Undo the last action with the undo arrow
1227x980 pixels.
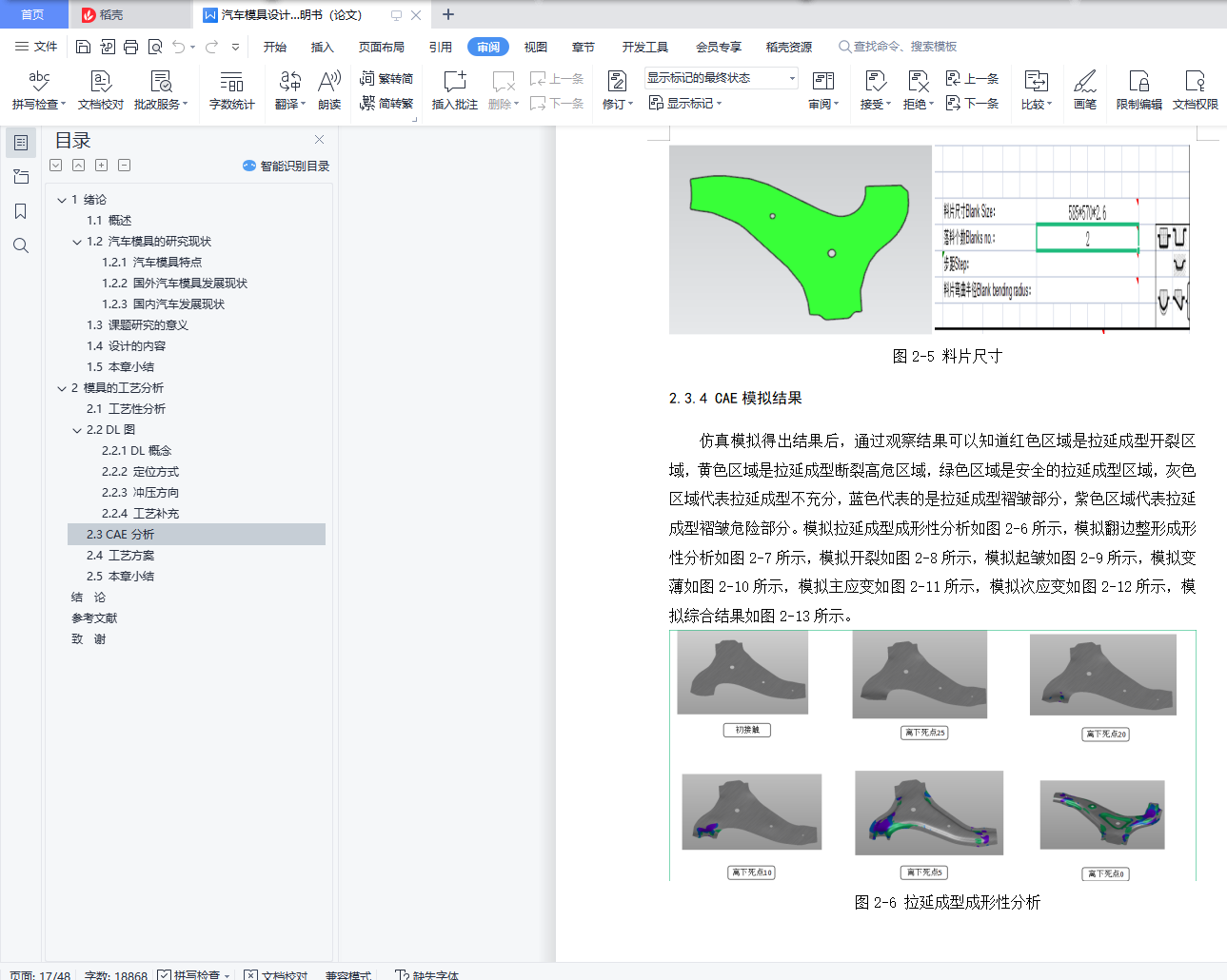pos(179,47)
